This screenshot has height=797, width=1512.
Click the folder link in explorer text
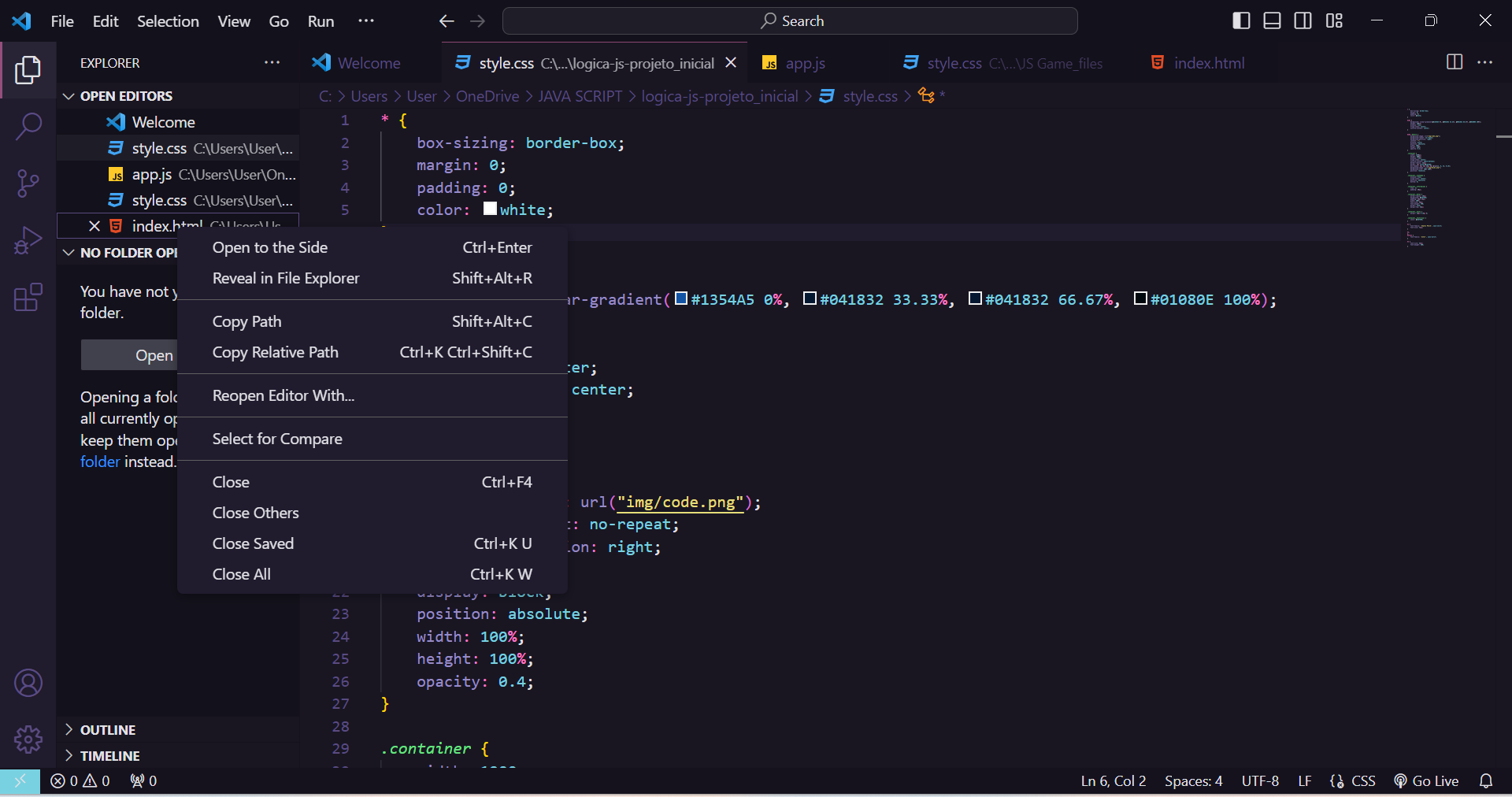100,462
